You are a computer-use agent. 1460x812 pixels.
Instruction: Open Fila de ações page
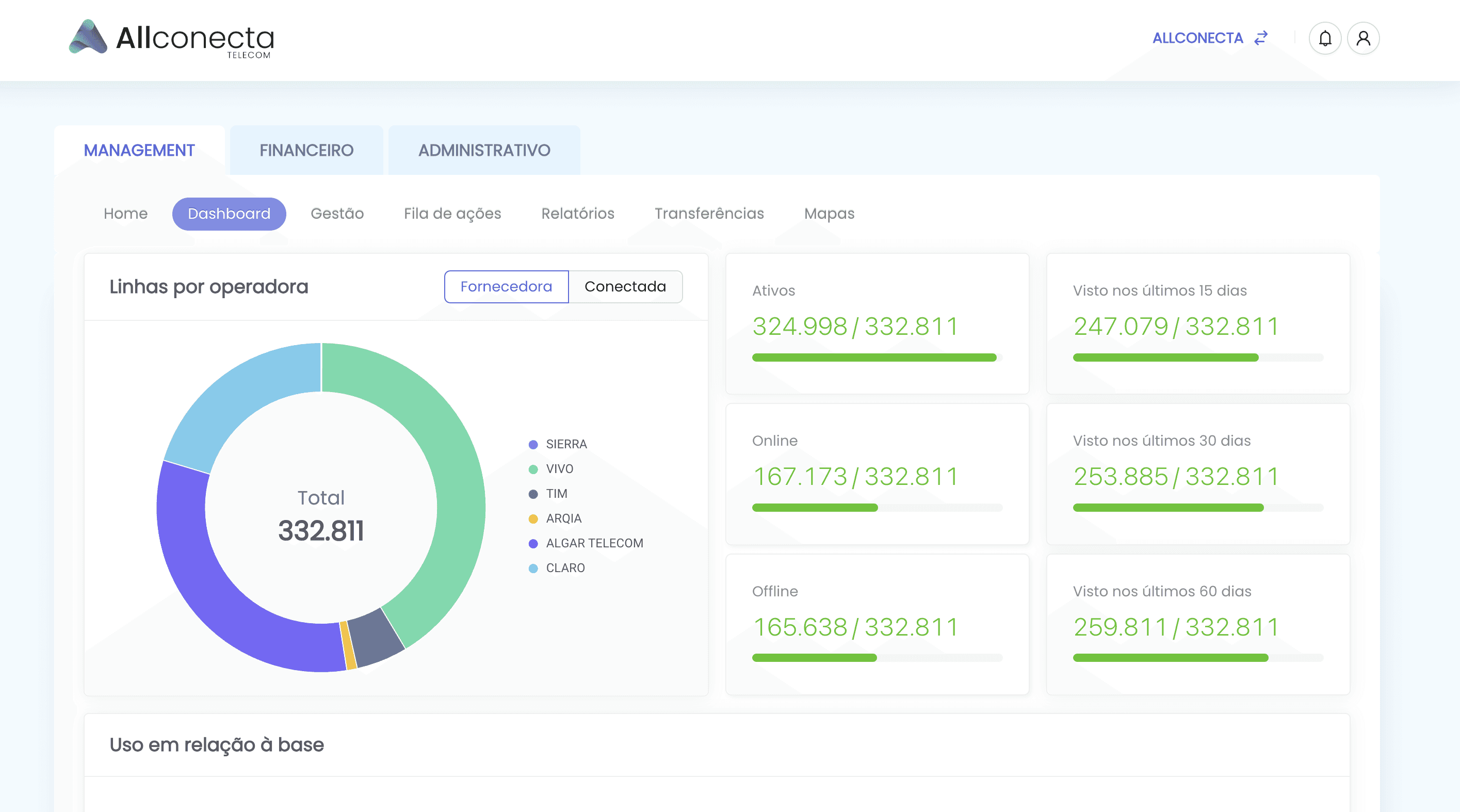pos(452,214)
